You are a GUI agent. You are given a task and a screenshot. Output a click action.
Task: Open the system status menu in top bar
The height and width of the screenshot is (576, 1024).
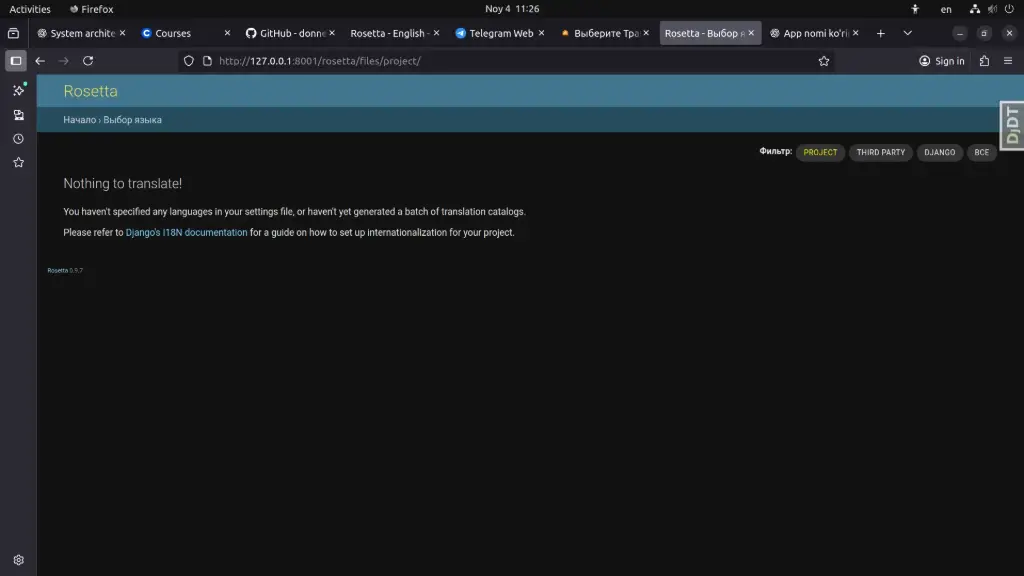click(x=990, y=9)
